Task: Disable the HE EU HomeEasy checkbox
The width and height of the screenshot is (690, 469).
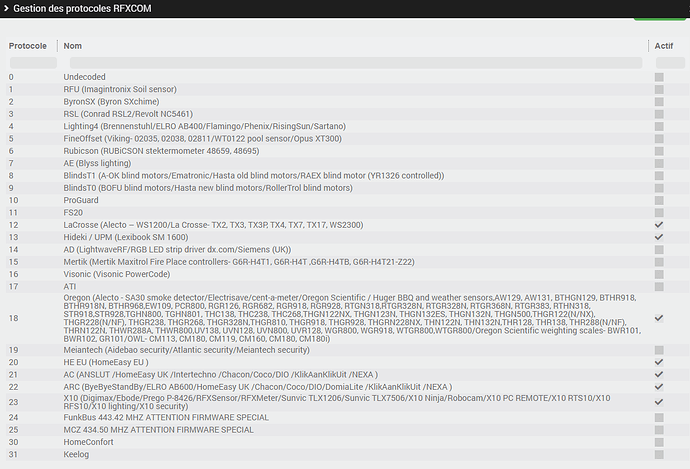Action: pyautogui.click(x=658, y=362)
